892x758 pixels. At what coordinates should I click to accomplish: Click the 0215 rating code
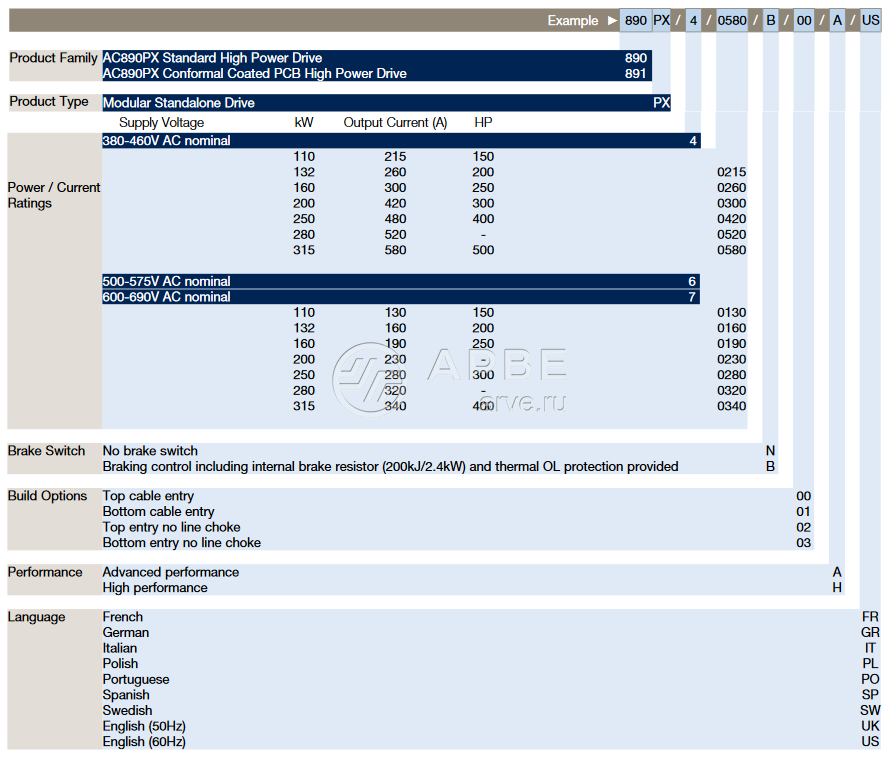(731, 172)
